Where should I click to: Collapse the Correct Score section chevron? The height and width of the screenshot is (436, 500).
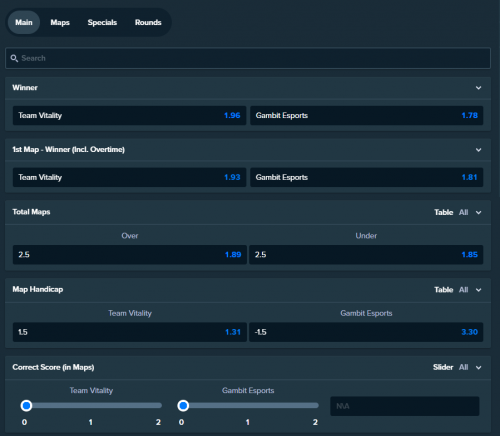click(x=478, y=367)
